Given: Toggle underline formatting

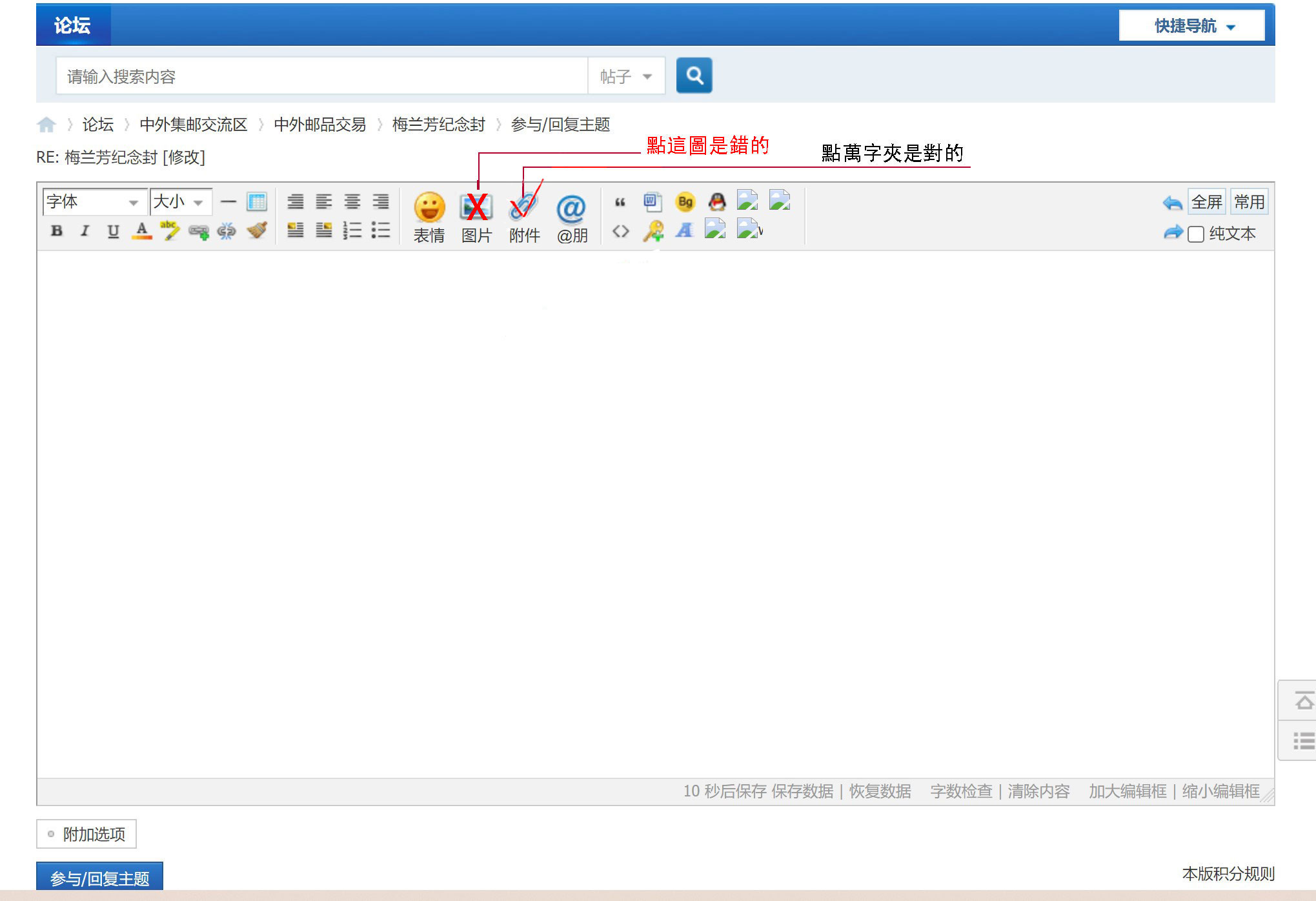Looking at the screenshot, I should pyautogui.click(x=113, y=231).
